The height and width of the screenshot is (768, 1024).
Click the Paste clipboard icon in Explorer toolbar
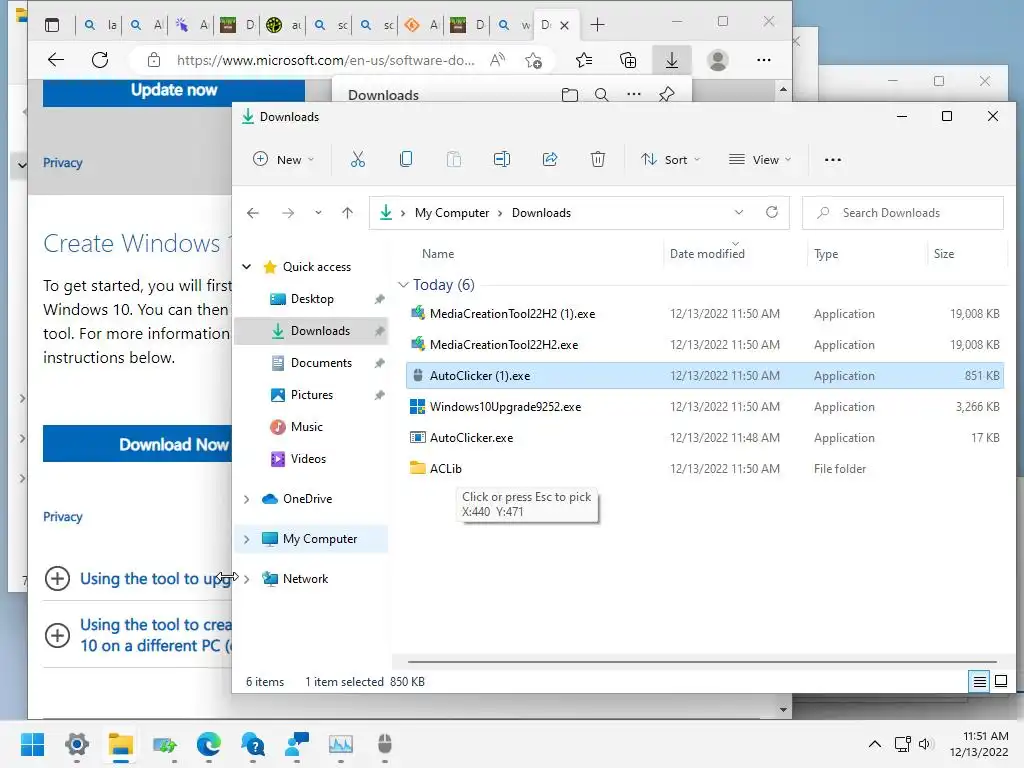coord(454,159)
